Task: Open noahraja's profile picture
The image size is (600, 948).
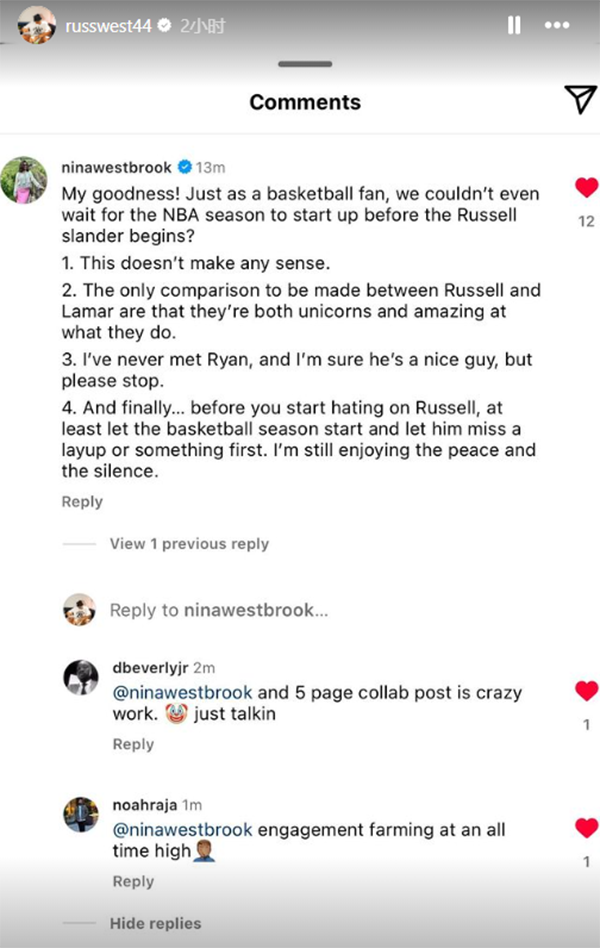Action: coord(80,814)
